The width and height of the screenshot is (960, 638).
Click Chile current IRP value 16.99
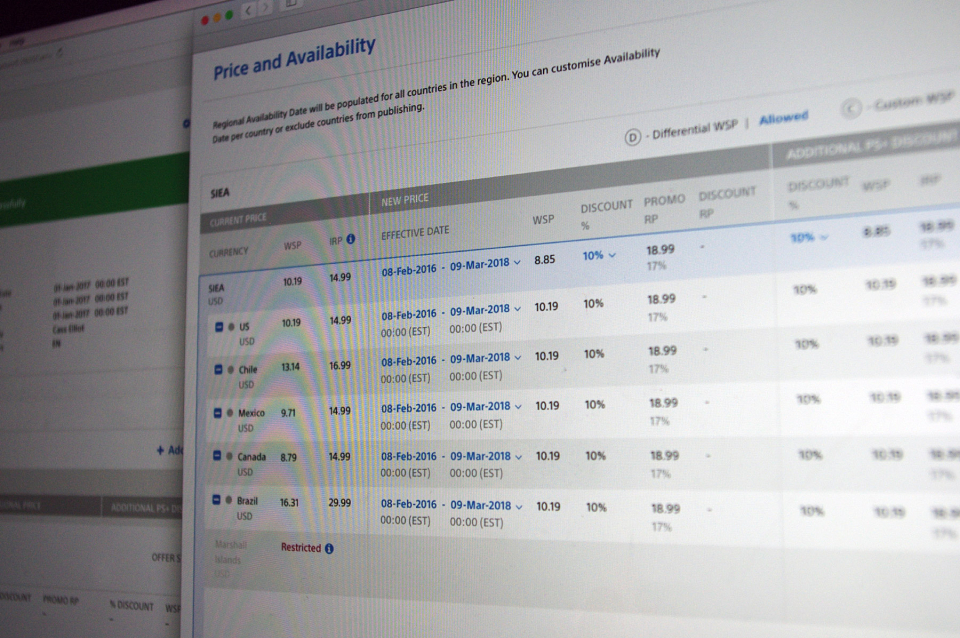[340, 366]
